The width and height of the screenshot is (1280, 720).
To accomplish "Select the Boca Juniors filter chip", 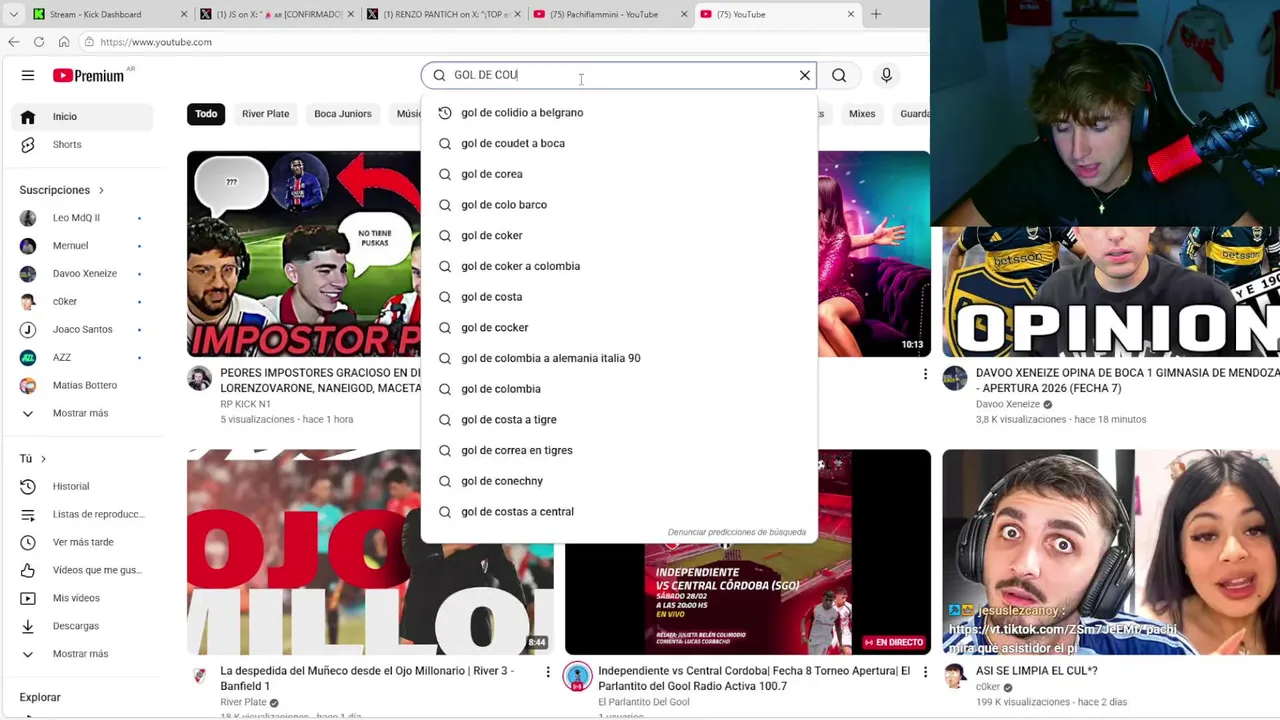I will tap(343, 114).
